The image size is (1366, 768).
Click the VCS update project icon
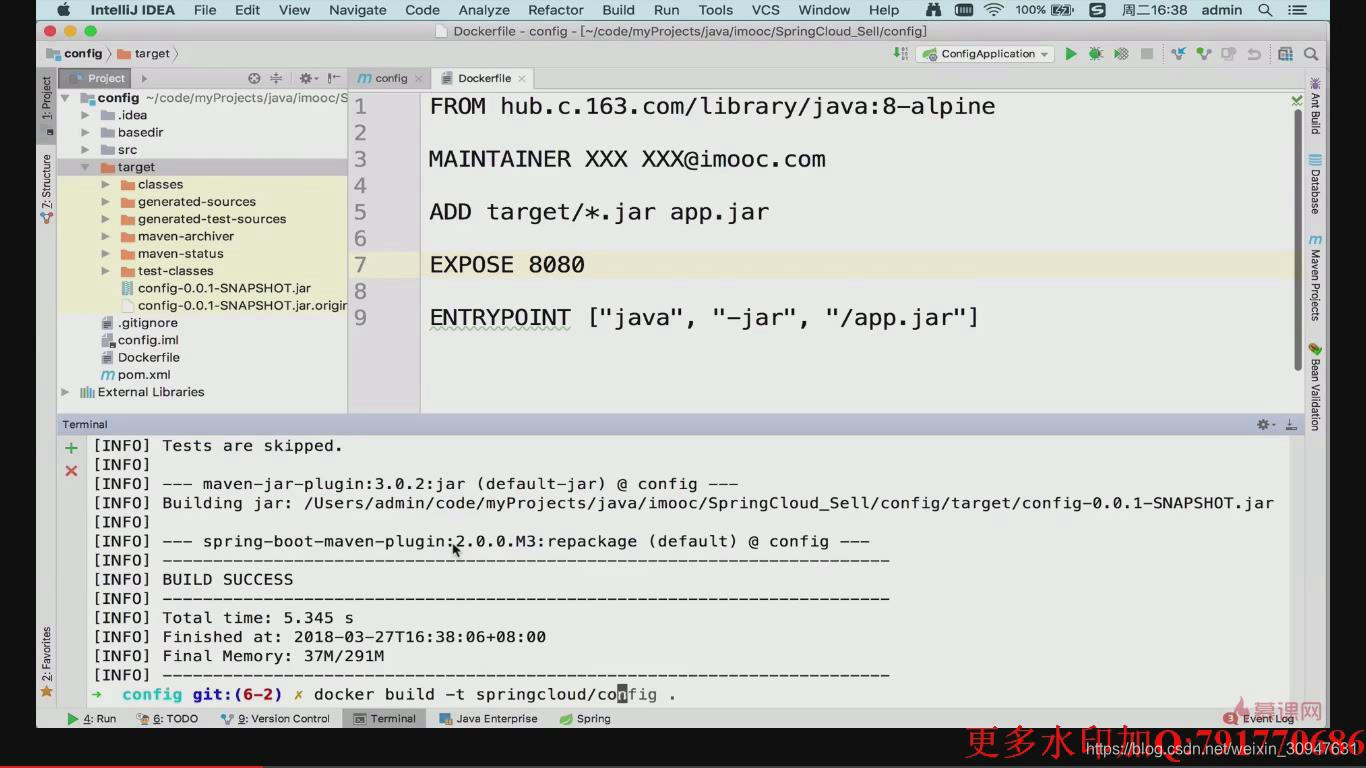click(1178, 54)
